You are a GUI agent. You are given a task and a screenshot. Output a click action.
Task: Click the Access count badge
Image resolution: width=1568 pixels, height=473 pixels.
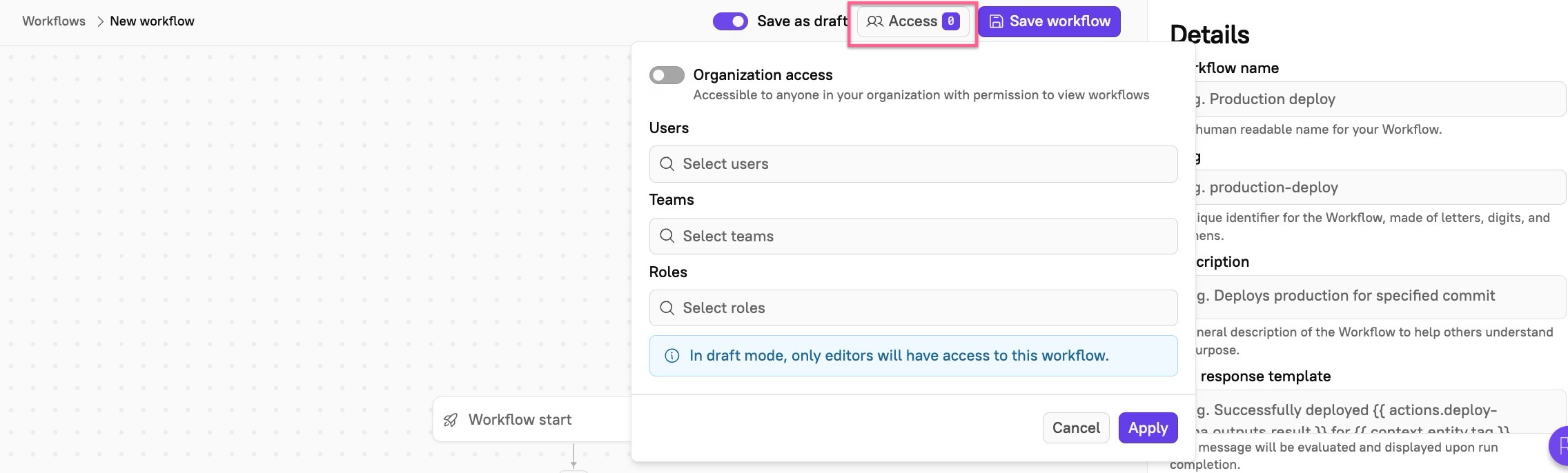[950, 21]
